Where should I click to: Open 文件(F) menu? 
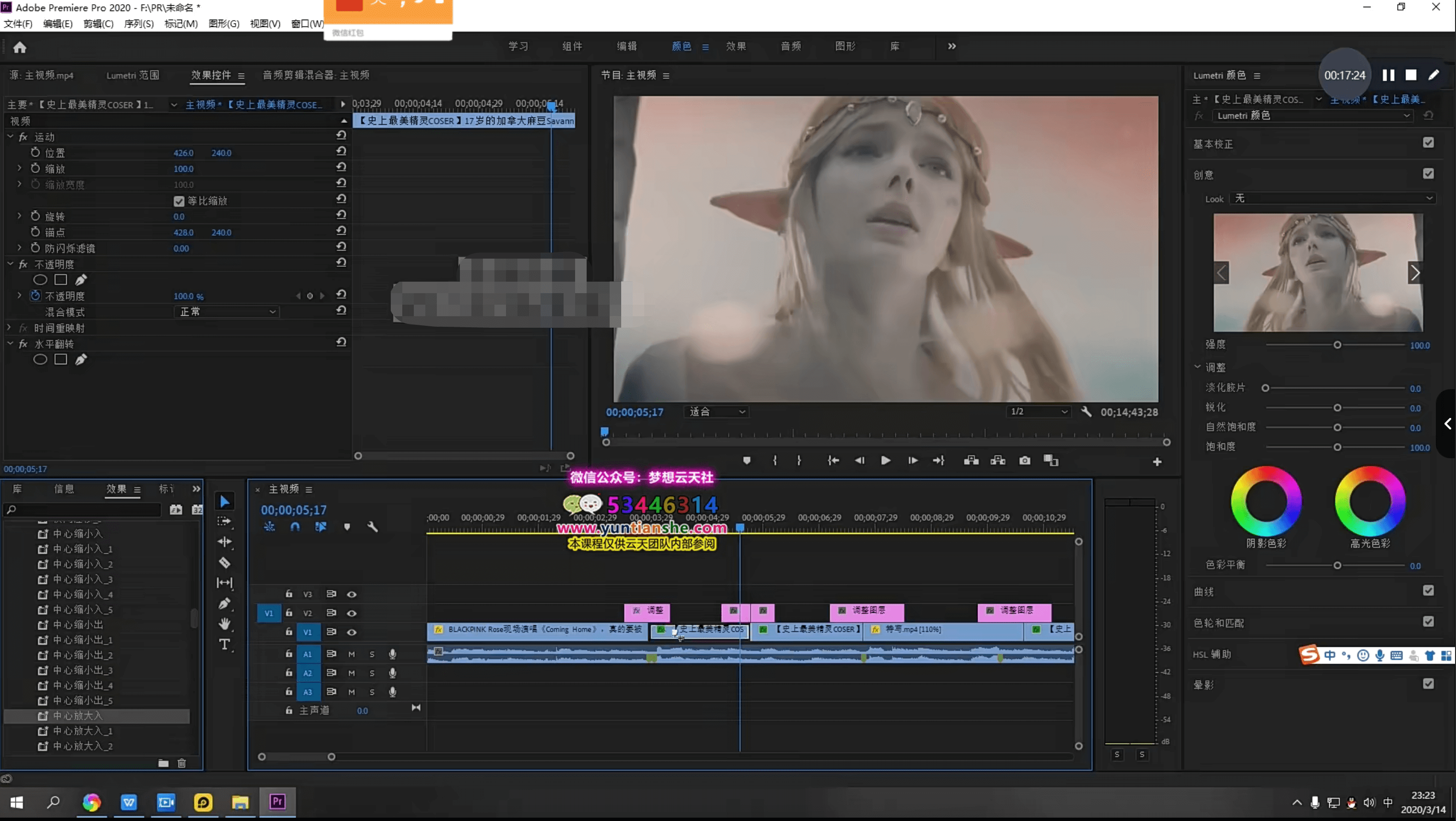18,24
